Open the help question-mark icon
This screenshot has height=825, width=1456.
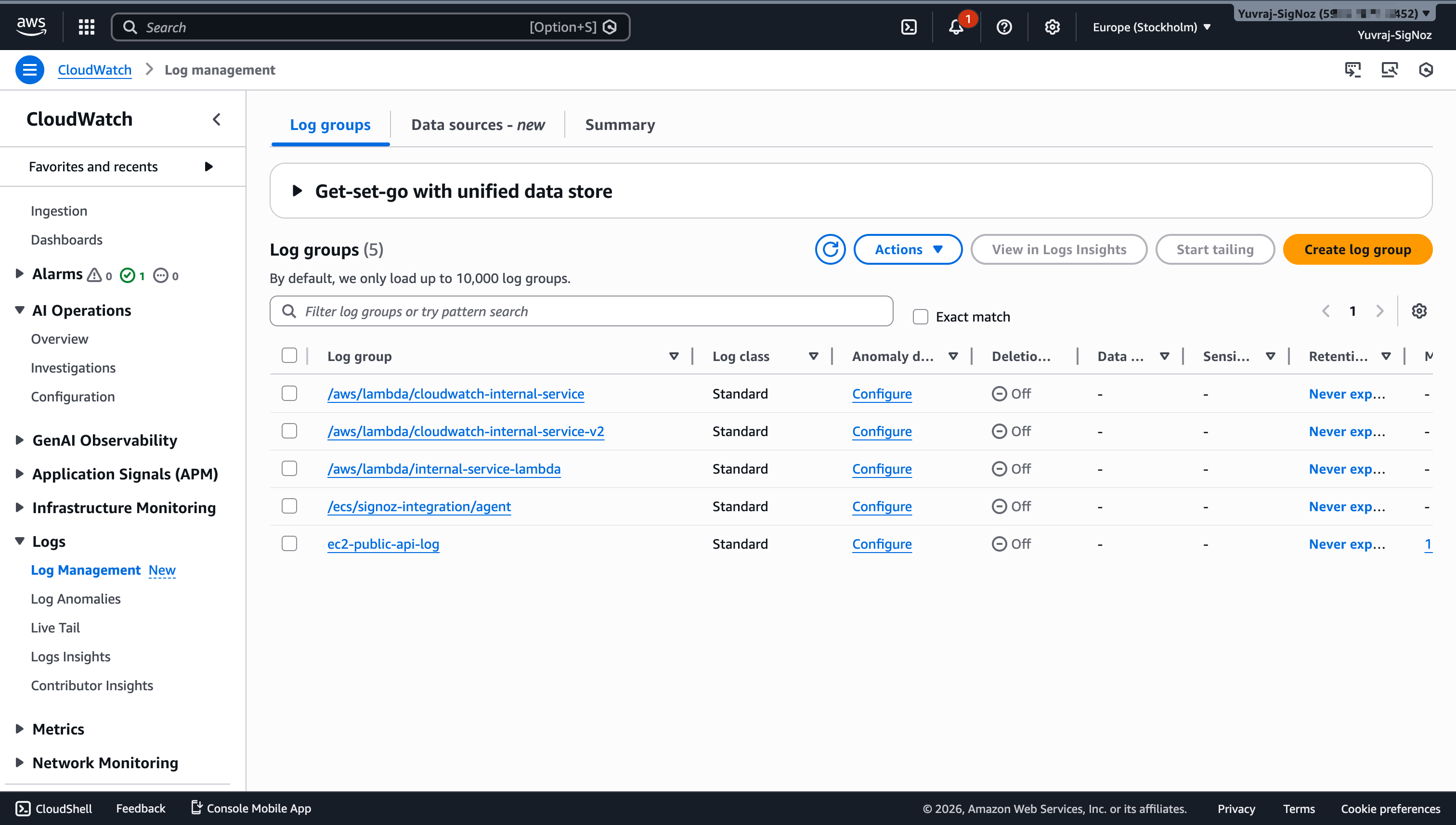[x=1004, y=26]
